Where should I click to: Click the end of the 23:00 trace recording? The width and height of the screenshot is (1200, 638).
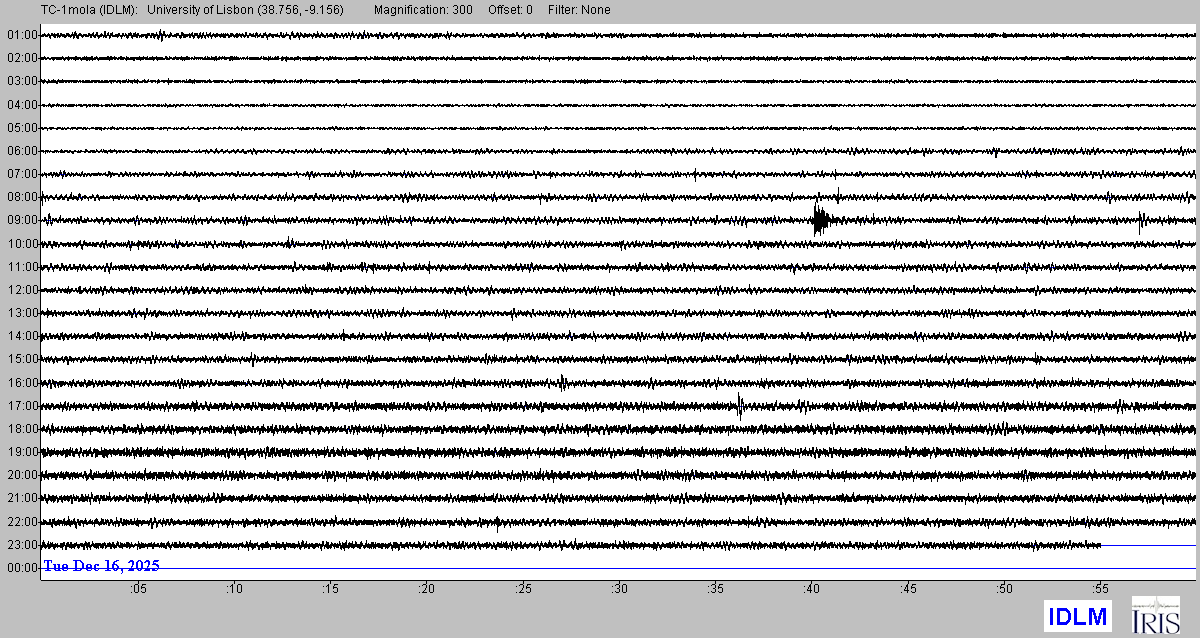[x=1100, y=545]
